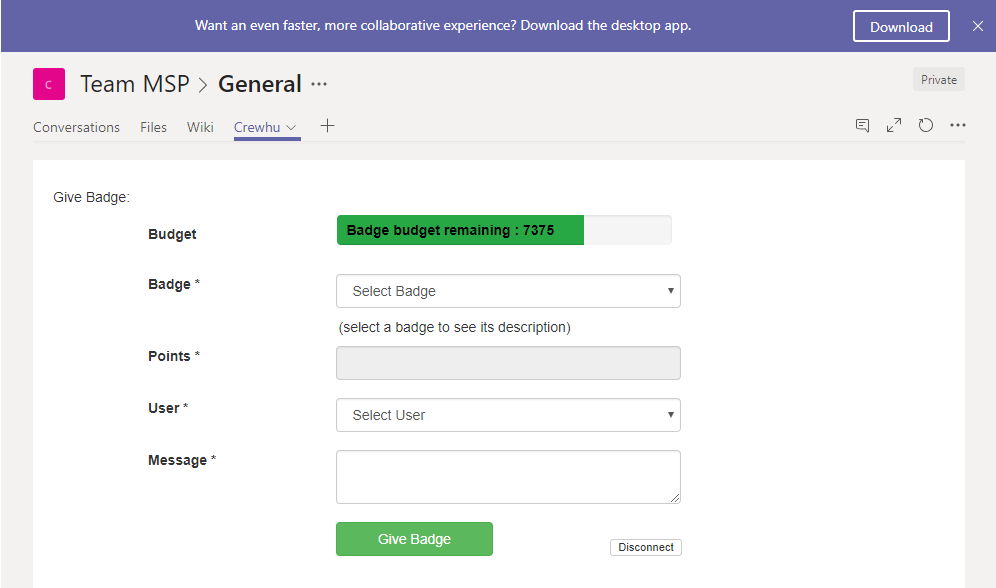Open General channel more options ellipsis
Image resolution: width=996 pixels, height=588 pixels.
[319, 84]
